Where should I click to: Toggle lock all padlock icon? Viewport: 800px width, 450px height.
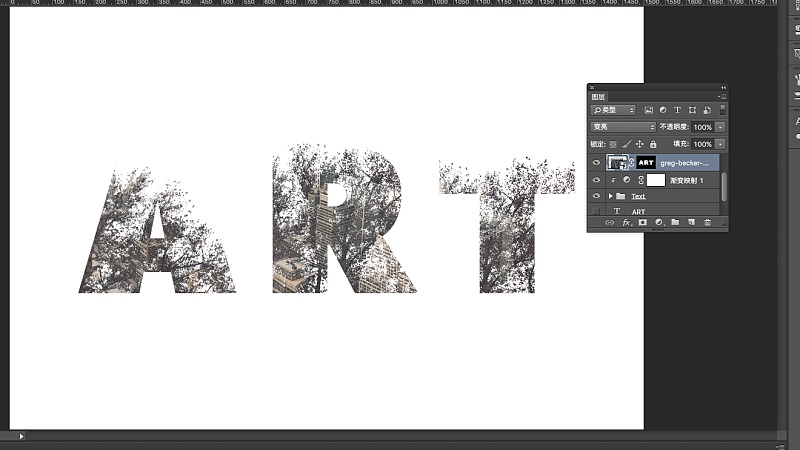(x=653, y=144)
